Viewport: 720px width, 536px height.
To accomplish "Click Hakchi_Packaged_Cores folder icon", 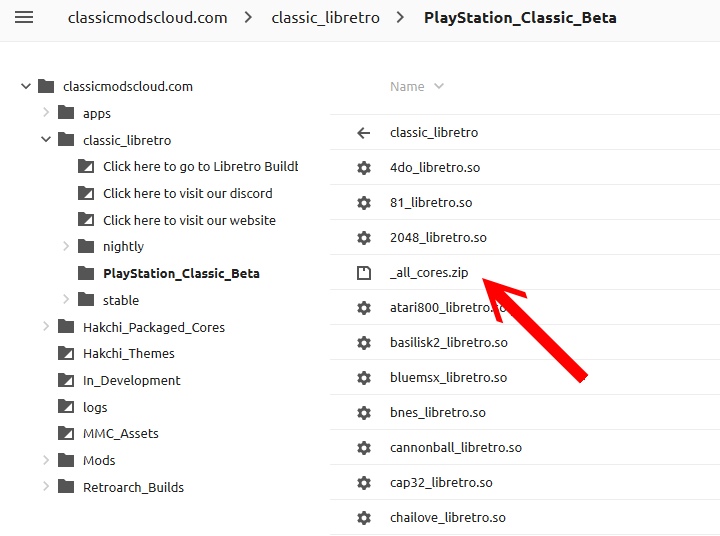I will pos(66,327).
